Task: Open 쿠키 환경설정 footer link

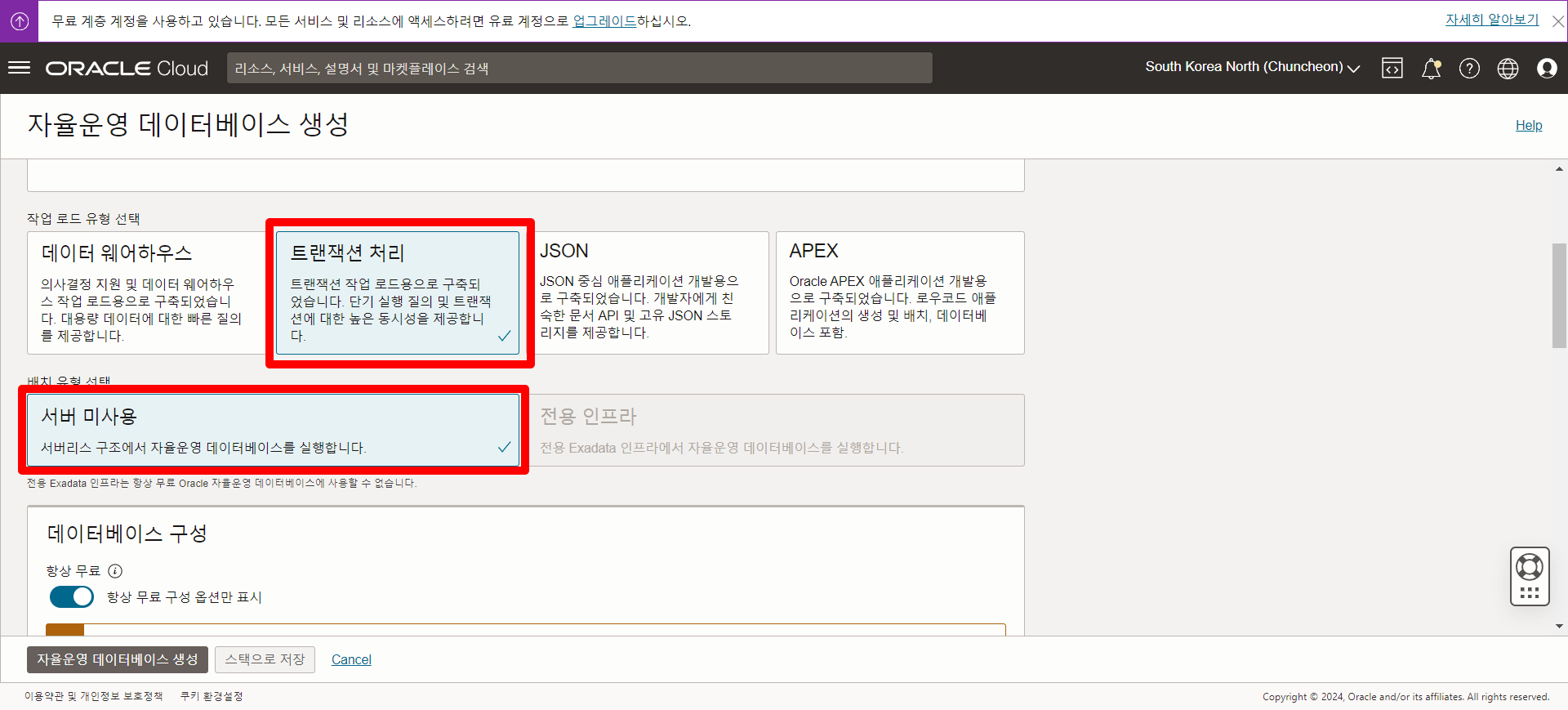Action: [x=212, y=696]
